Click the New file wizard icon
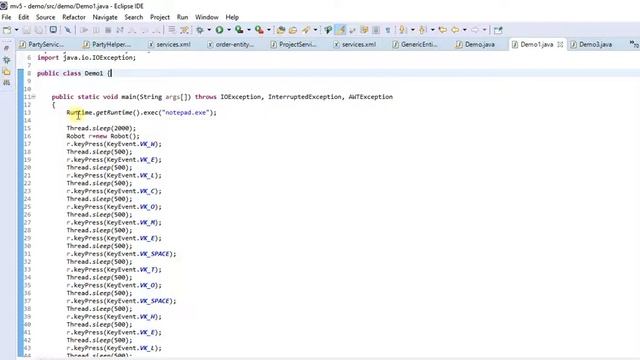The height and width of the screenshot is (360, 640). pos(7,30)
